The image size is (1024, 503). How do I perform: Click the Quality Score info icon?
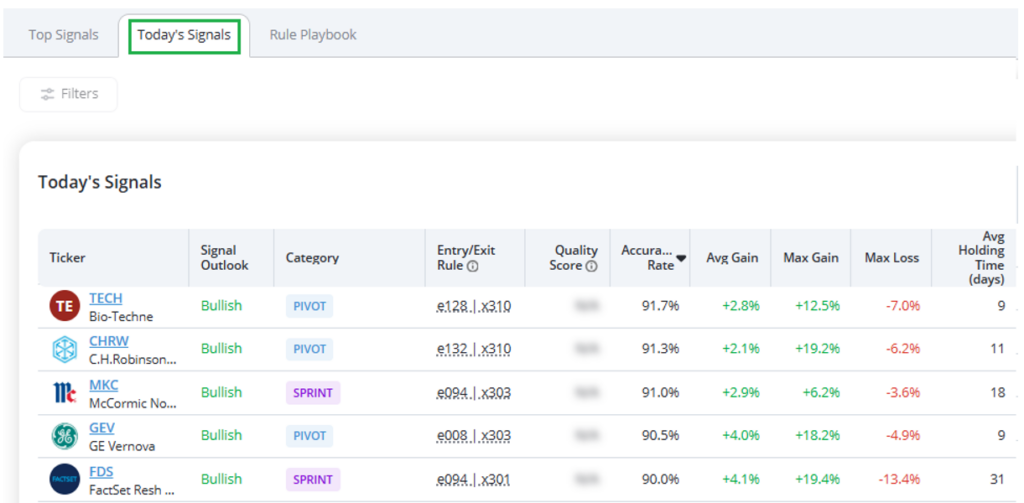pos(591,266)
